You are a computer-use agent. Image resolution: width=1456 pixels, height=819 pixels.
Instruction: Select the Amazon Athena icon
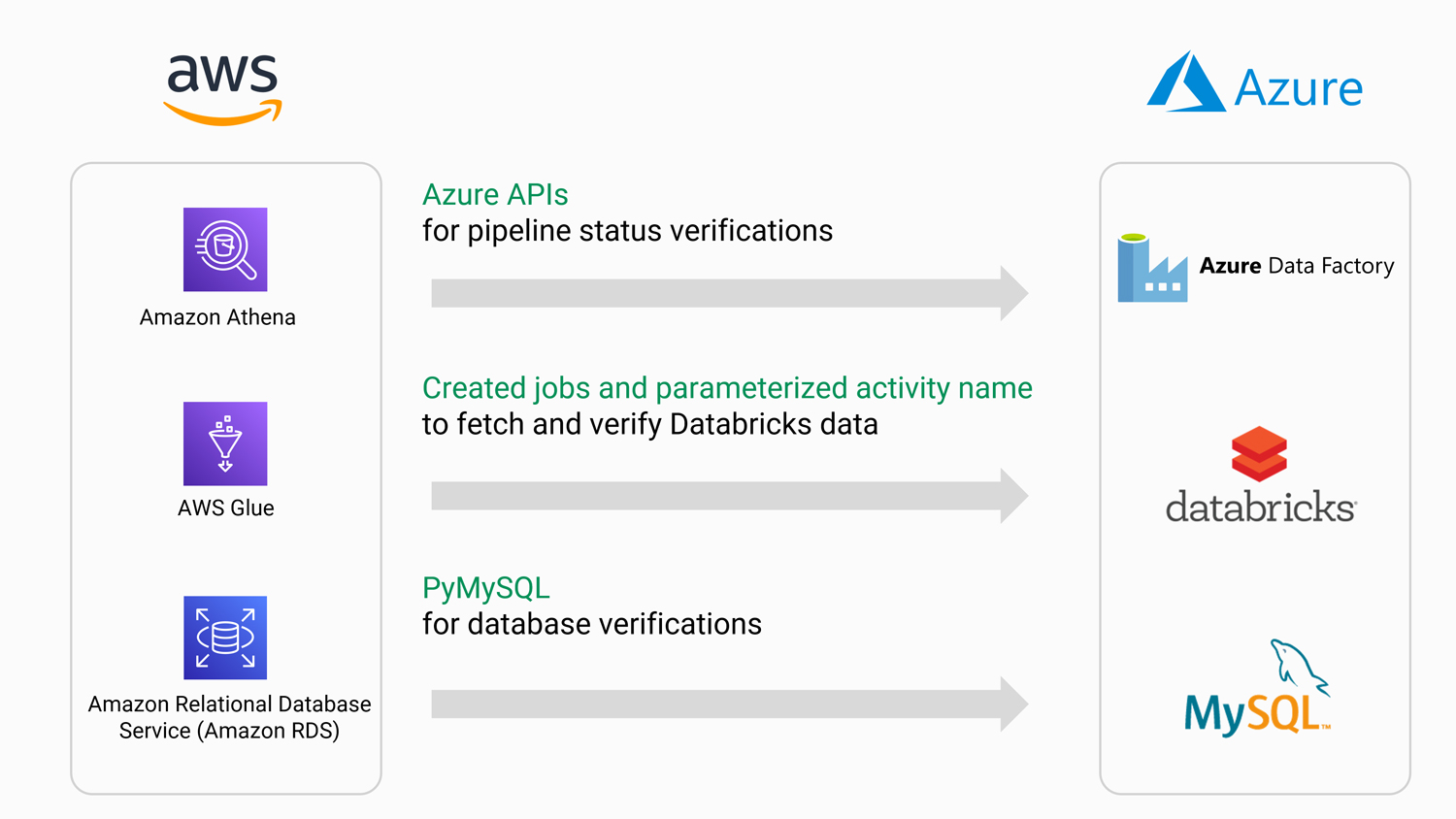click(225, 249)
